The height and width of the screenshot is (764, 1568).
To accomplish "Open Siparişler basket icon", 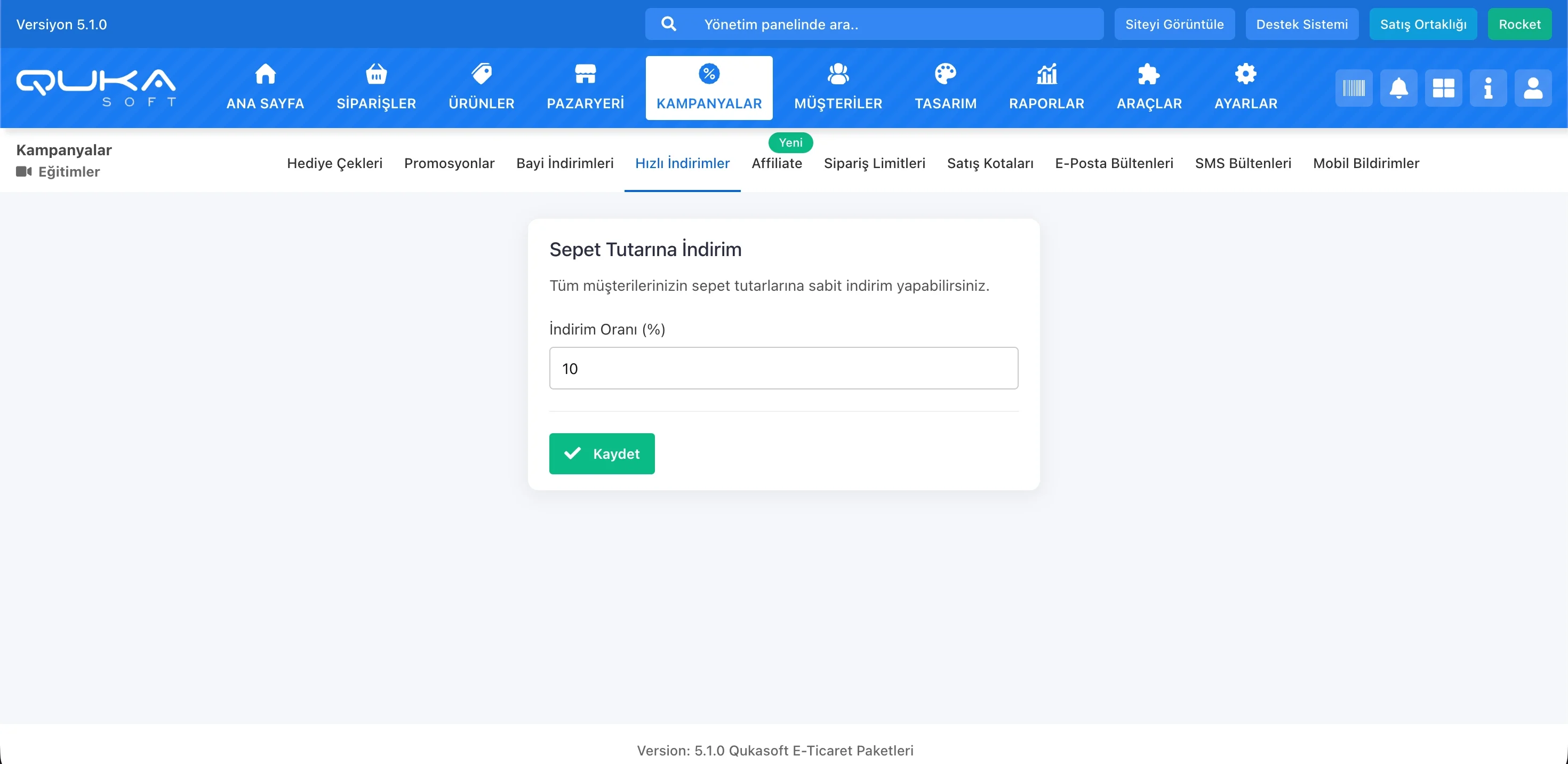I will coord(376,74).
